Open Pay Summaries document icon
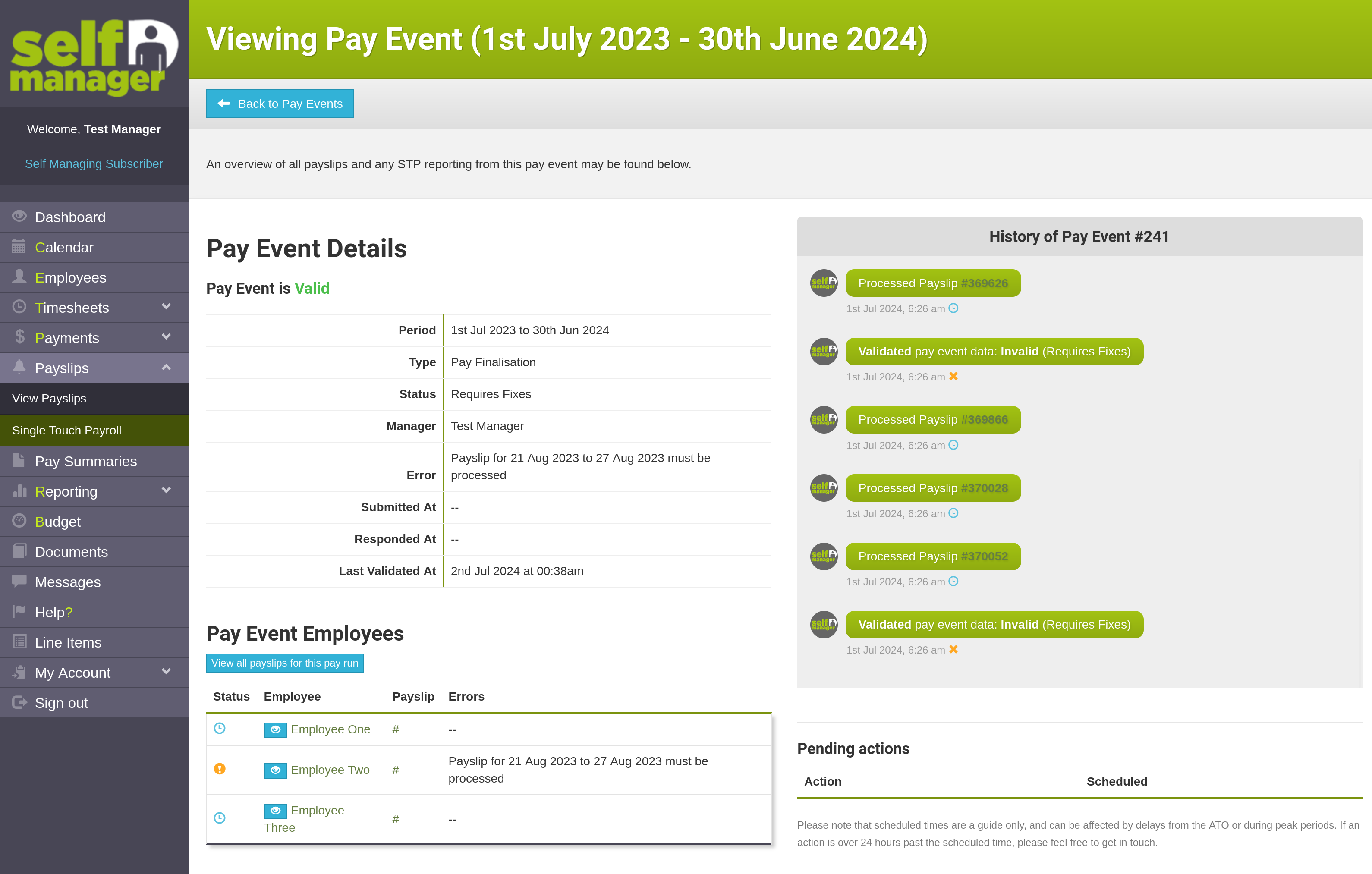 tap(19, 460)
